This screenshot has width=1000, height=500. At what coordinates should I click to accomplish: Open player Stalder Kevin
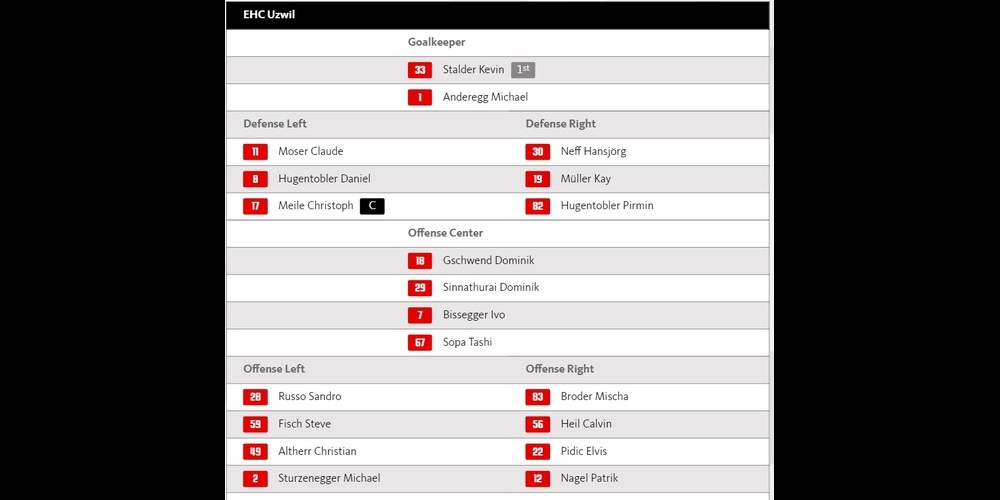[x=473, y=70]
